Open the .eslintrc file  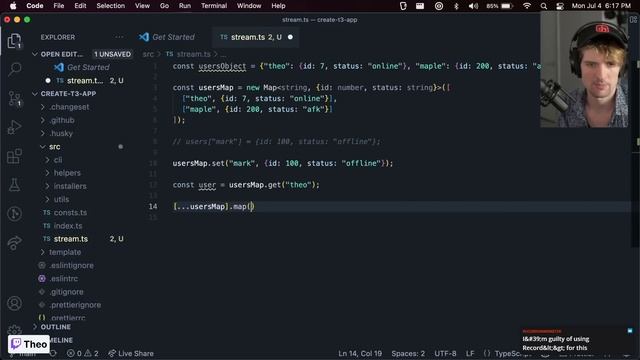click(x=64, y=278)
